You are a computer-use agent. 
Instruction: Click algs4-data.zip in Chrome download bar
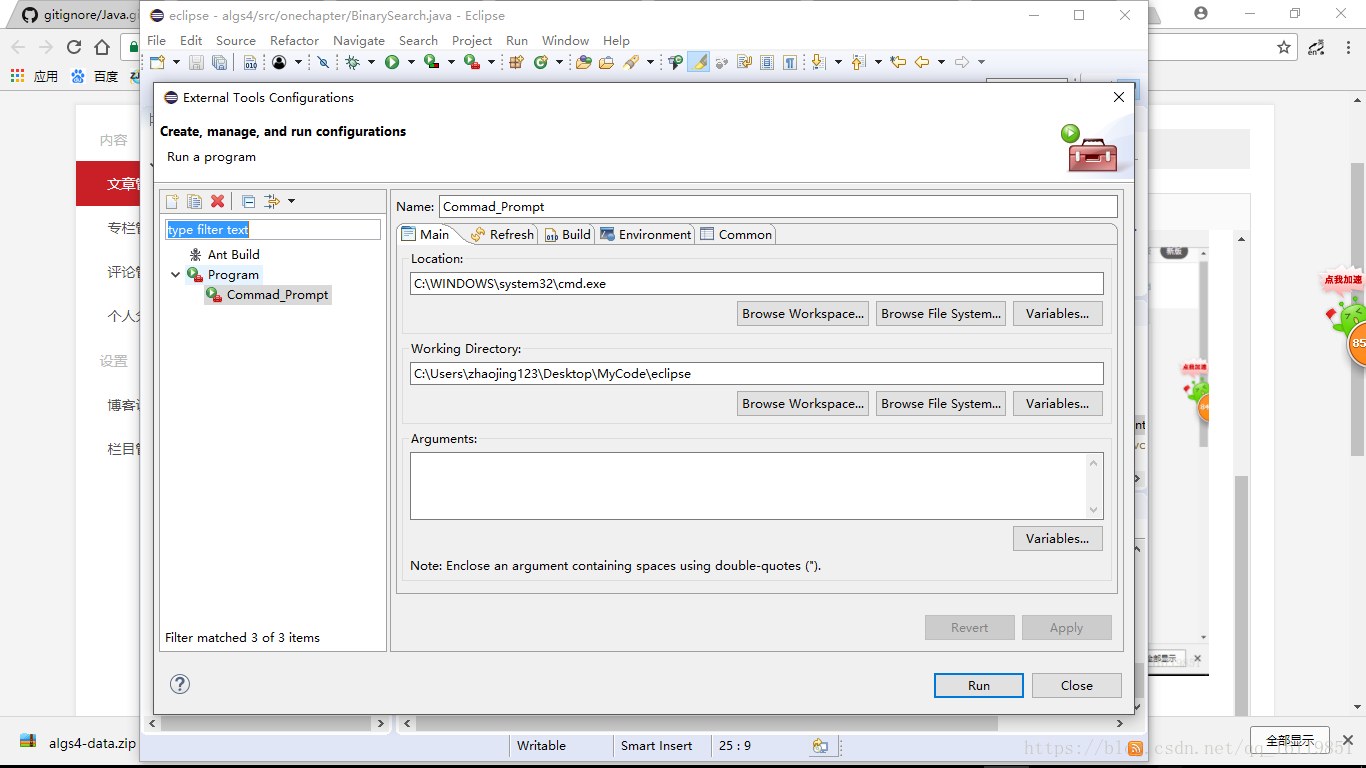tap(78, 743)
